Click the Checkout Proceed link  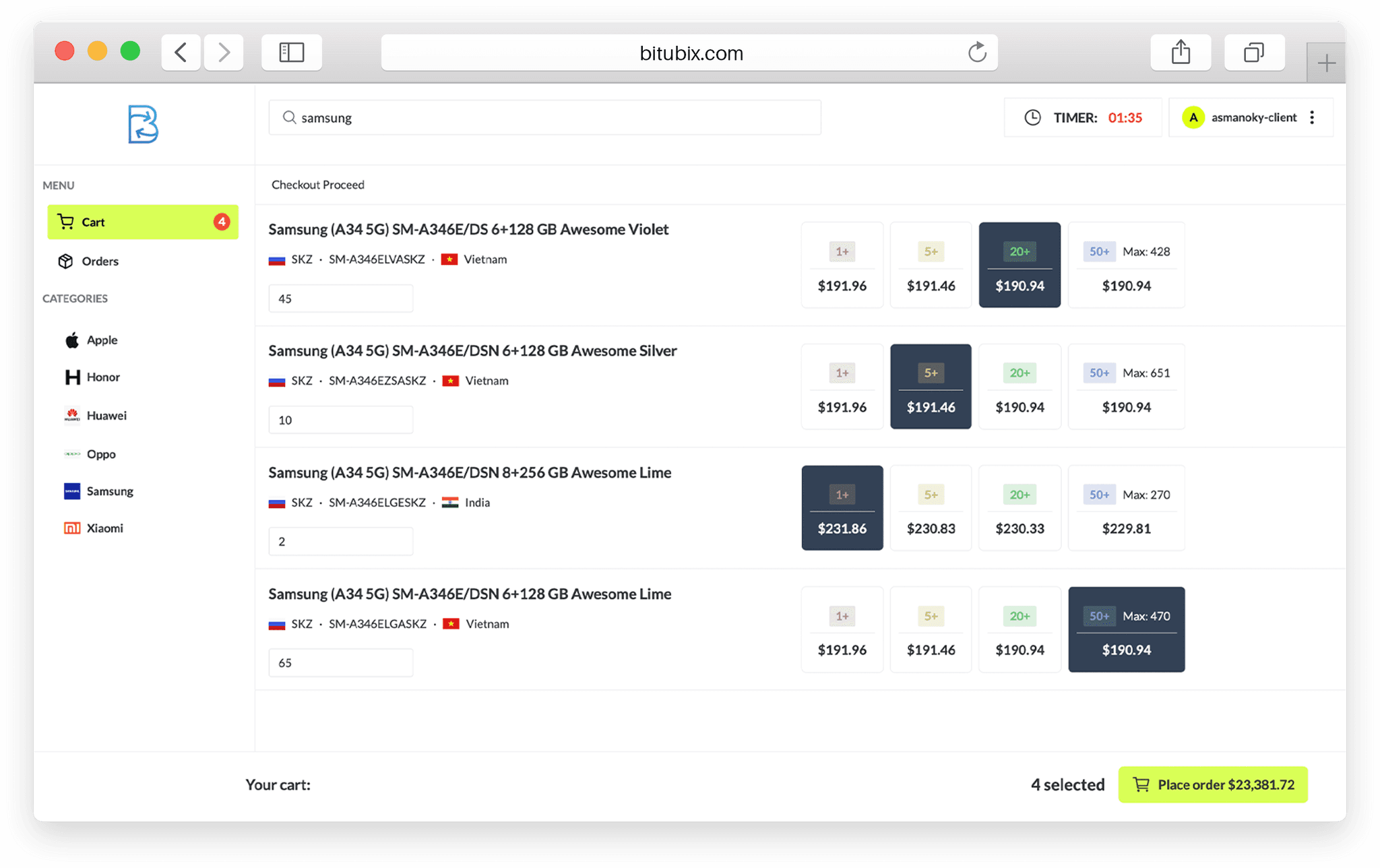click(318, 185)
